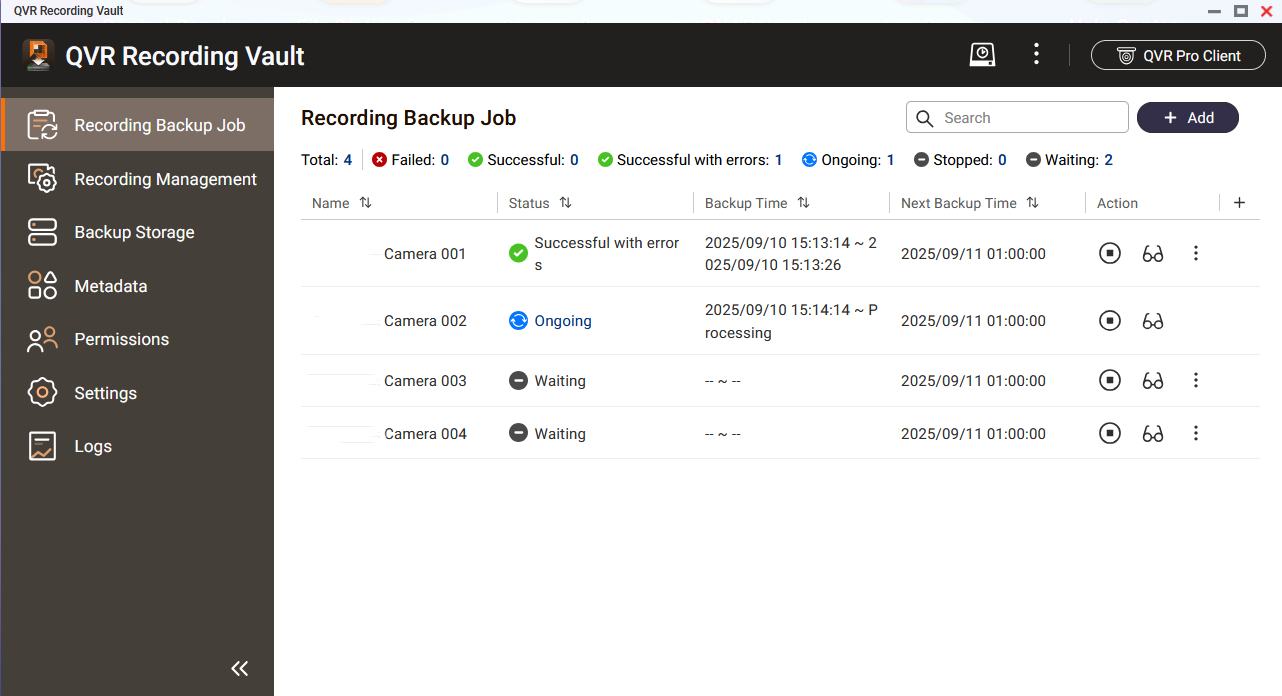1282x696 pixels.
Task: Open more options for Camera 001
Action: coord(1196,254)
